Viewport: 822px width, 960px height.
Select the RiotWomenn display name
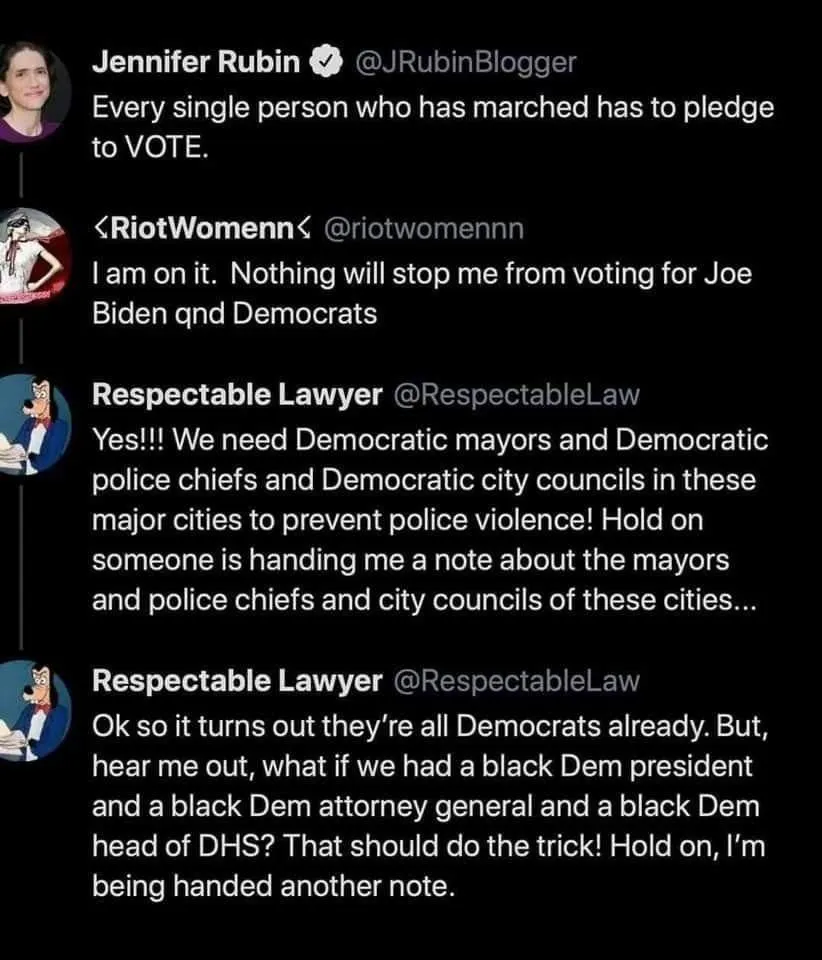[x=199, y=229]
